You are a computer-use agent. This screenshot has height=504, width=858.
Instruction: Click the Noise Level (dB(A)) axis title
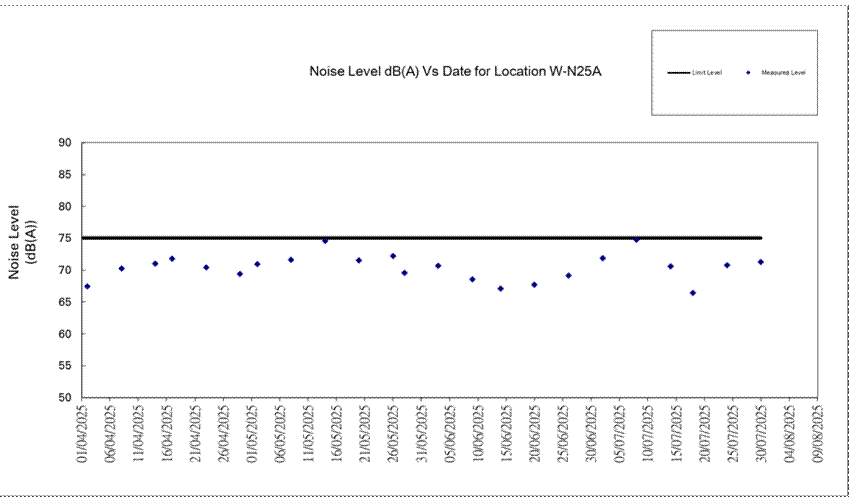[22, 242]
